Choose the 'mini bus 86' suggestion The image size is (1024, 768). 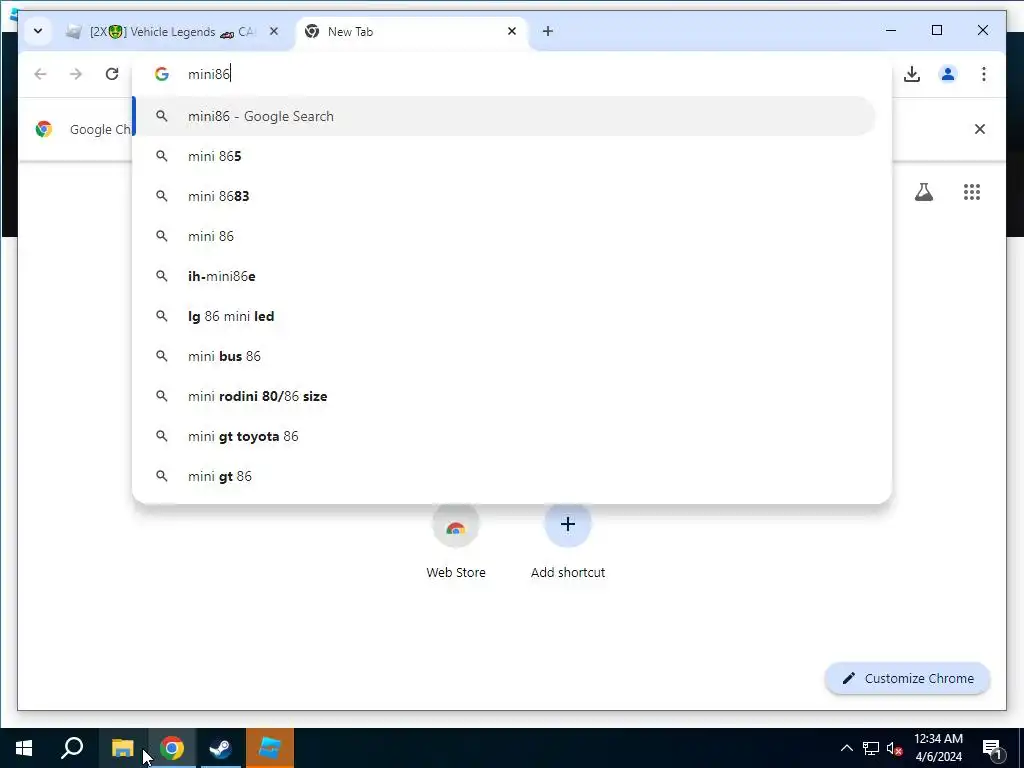click(x=504, y=356)
